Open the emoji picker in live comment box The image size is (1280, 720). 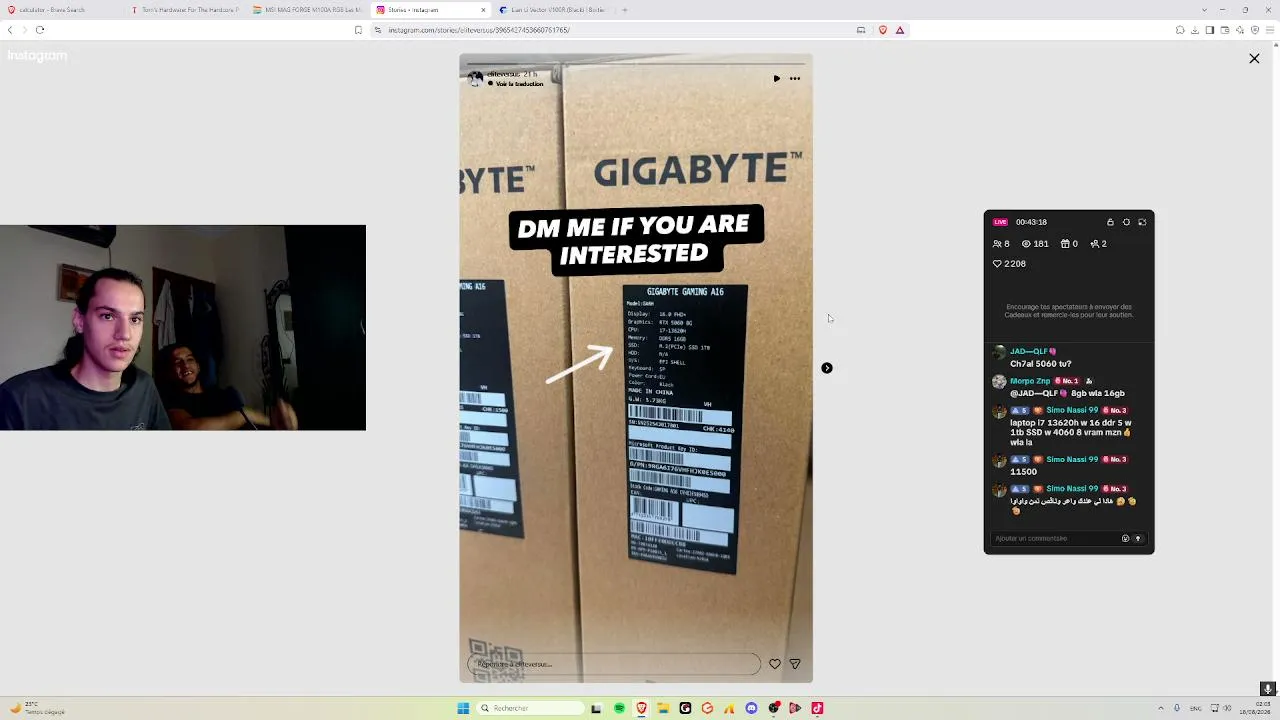coord(1125,538)
